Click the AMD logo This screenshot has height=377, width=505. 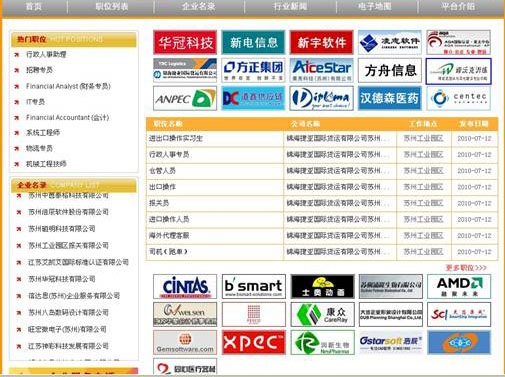459,287
